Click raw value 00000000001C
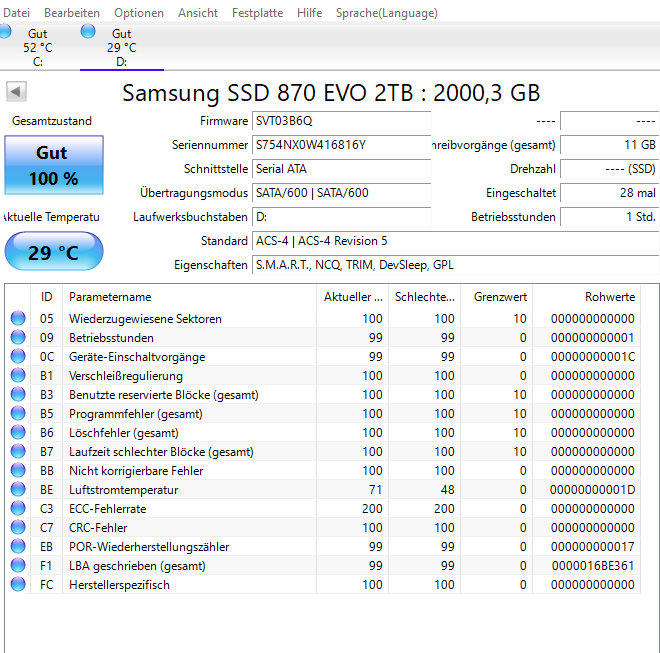 593,357
